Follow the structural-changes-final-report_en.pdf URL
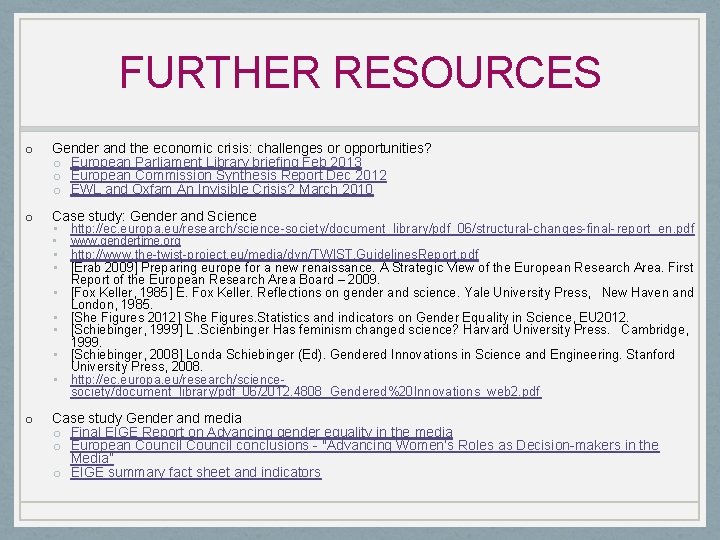The image size is (720, 540). (382, 228)
